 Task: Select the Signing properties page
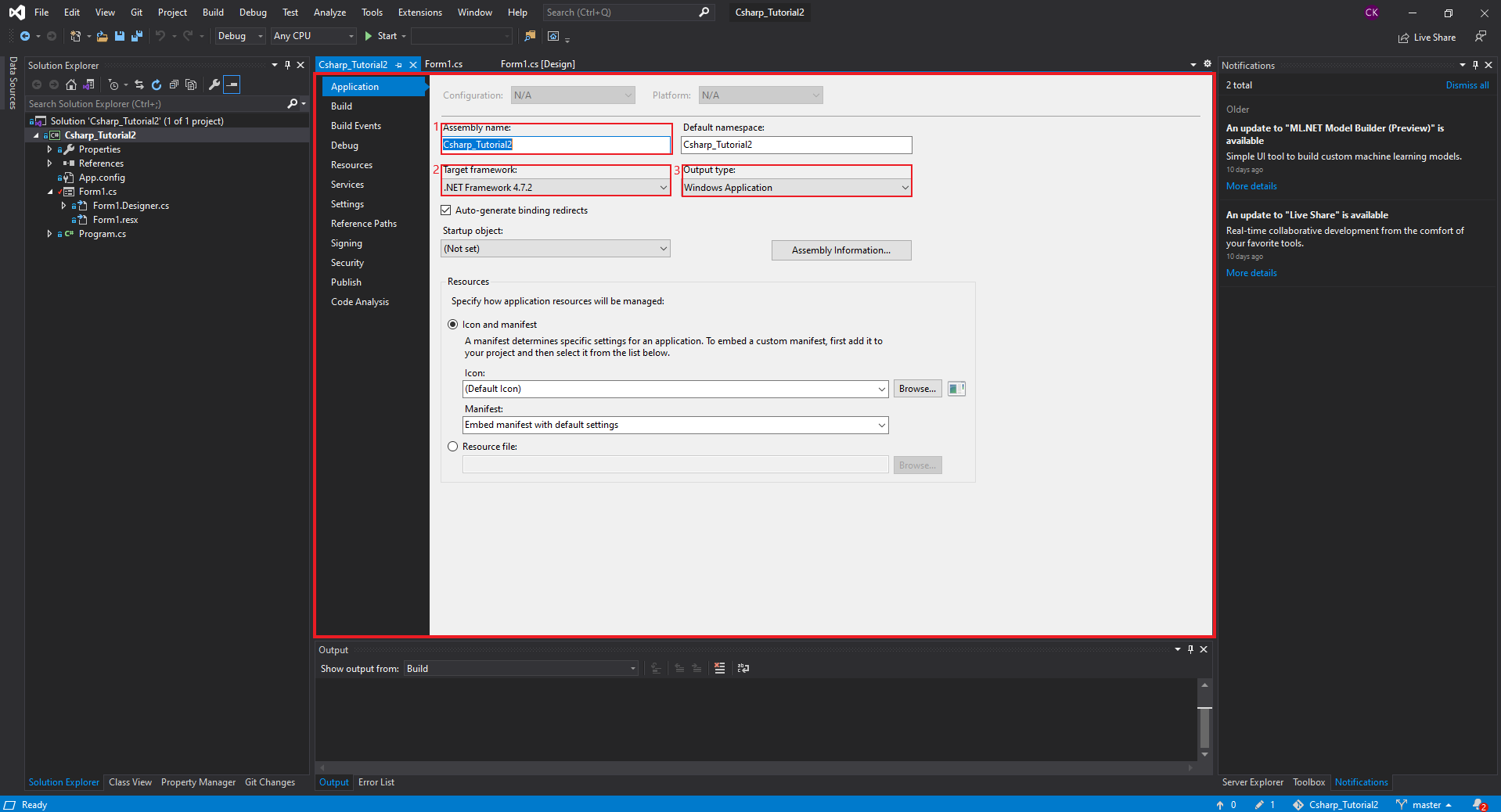(347, 243)
